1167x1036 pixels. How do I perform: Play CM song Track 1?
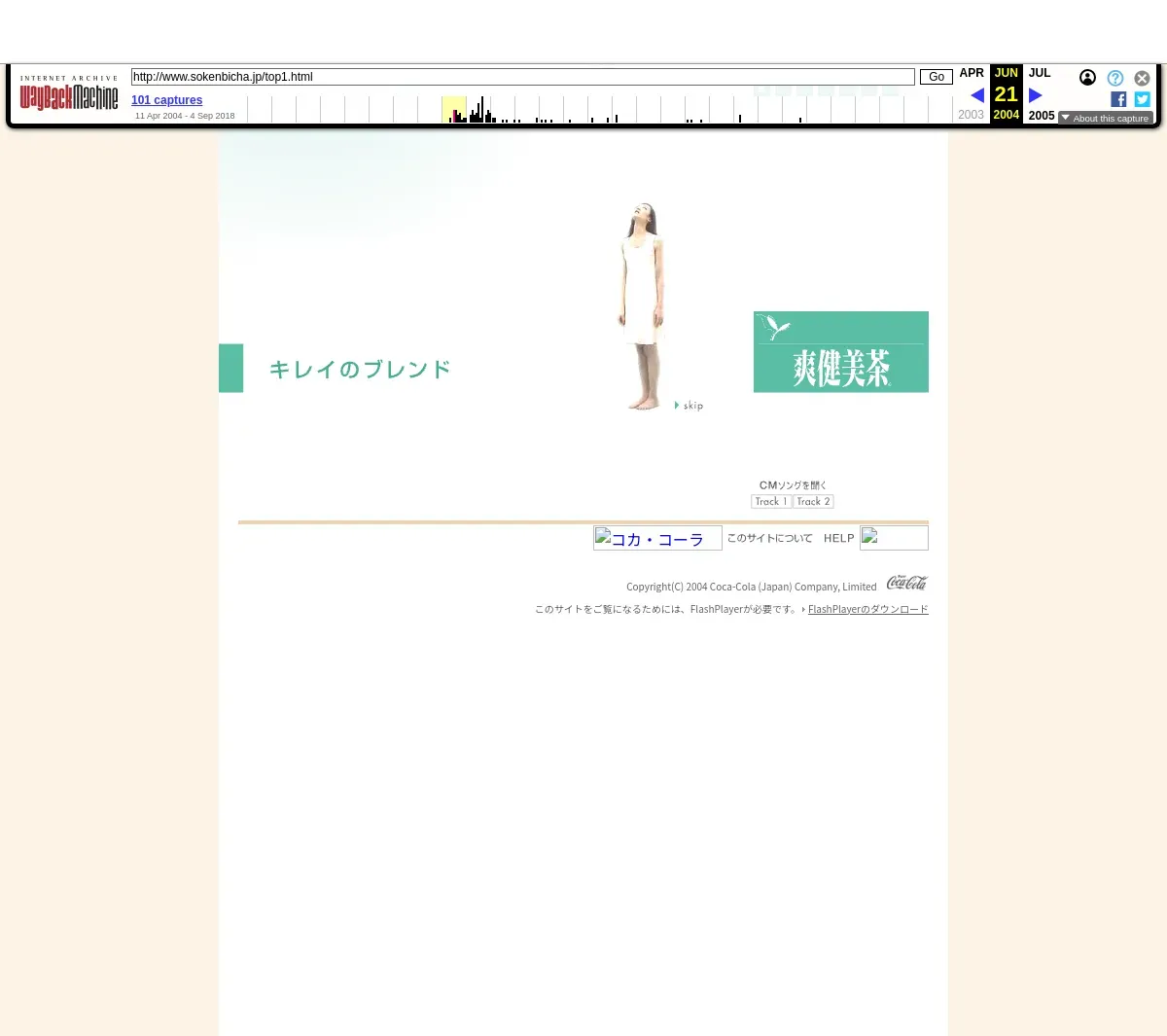771,502
